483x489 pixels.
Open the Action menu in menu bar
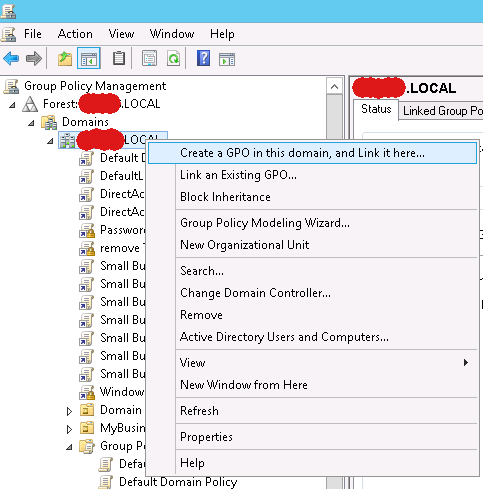75,34
